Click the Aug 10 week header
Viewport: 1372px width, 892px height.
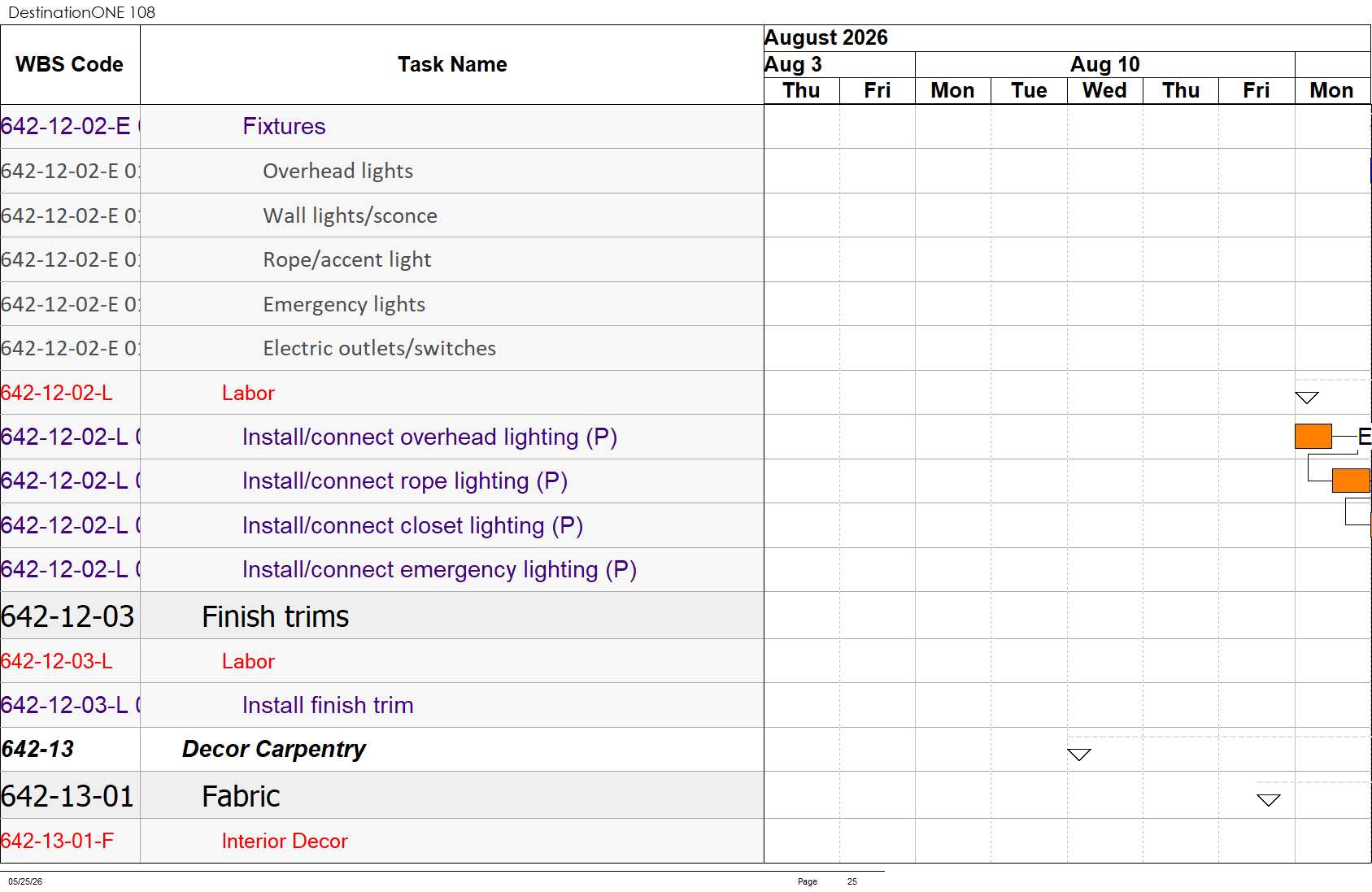[x=1104, y=64]
